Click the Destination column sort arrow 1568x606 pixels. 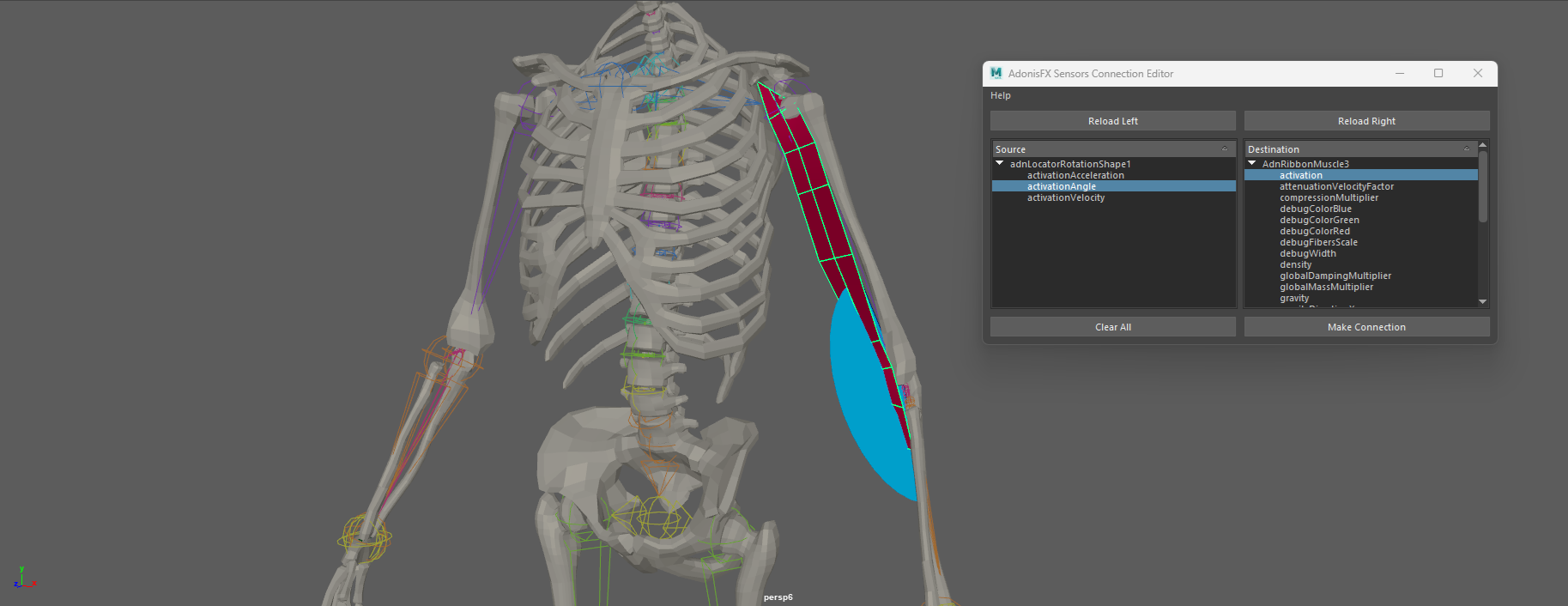1467,149
